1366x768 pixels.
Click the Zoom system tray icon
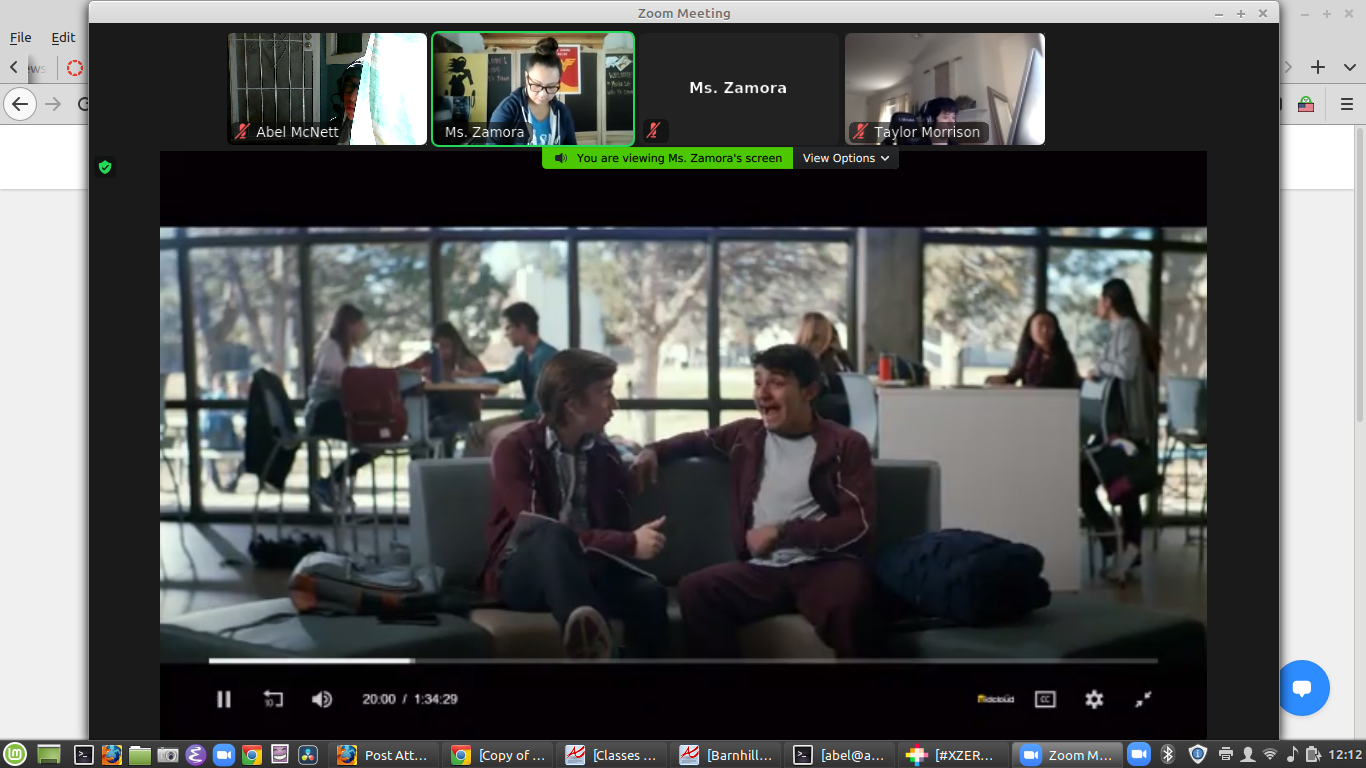tap(1138, 754)
